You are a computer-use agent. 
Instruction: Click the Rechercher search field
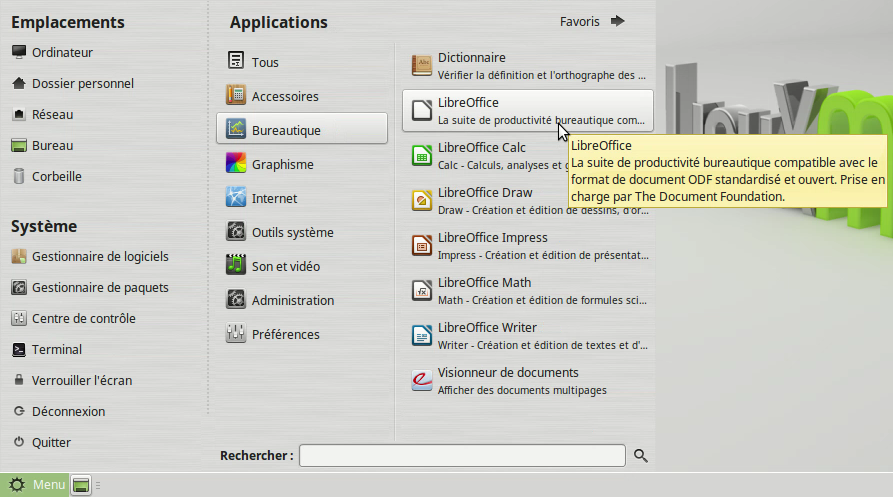(x=462, y=455)
